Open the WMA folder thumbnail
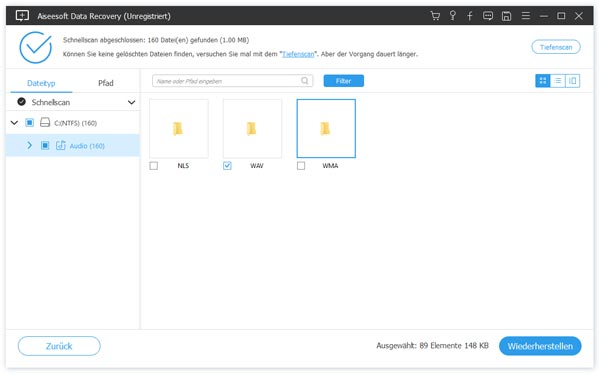The width and height of the screenshot is (600, 374). (x=326, y=129)
